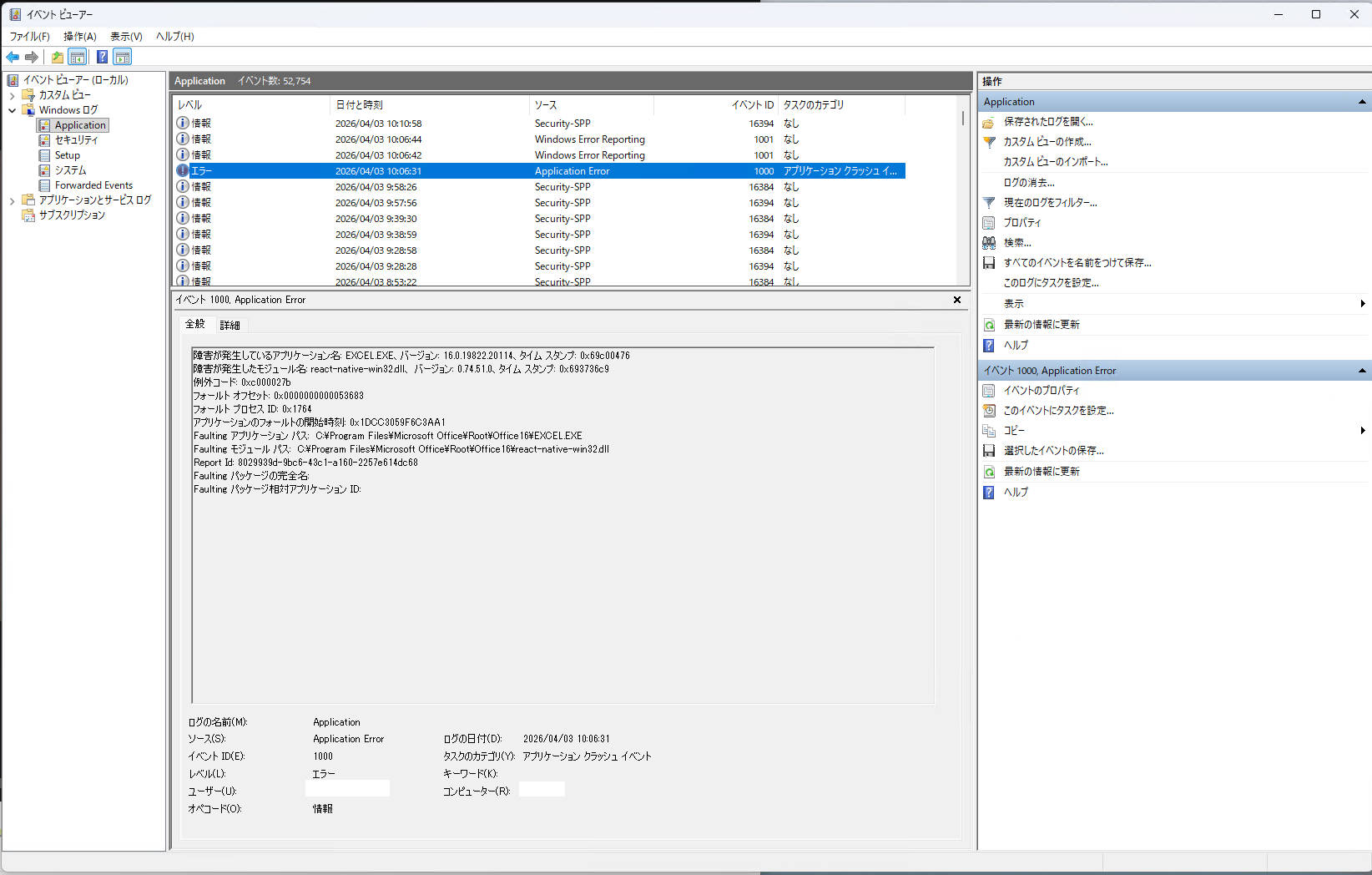Screen dimensions: 1372x875
Task: Click the blue Help toolbar icon
Action: click(x=102, y=57)
